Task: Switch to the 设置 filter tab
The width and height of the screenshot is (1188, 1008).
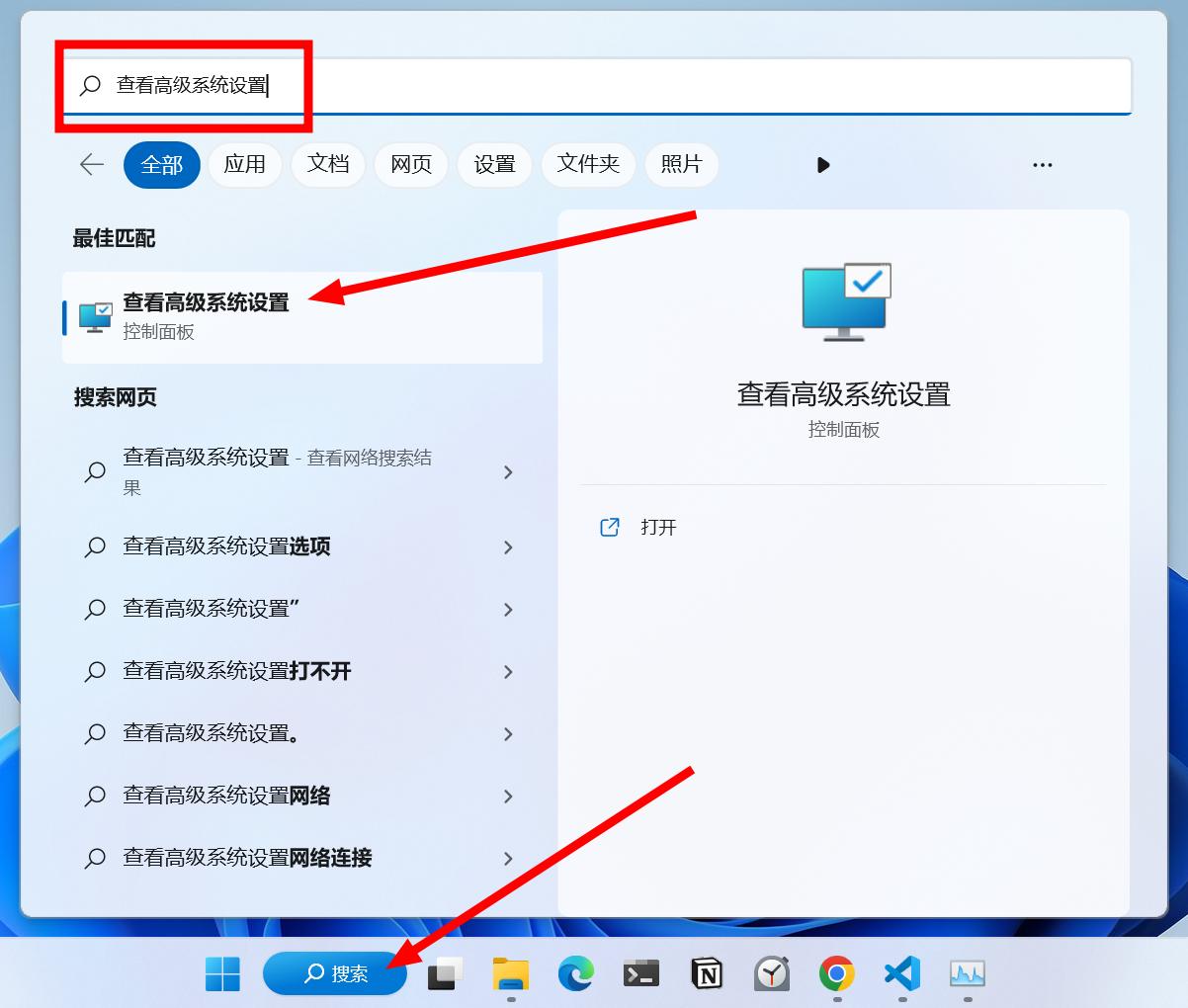Action: [x=494, y=165]
